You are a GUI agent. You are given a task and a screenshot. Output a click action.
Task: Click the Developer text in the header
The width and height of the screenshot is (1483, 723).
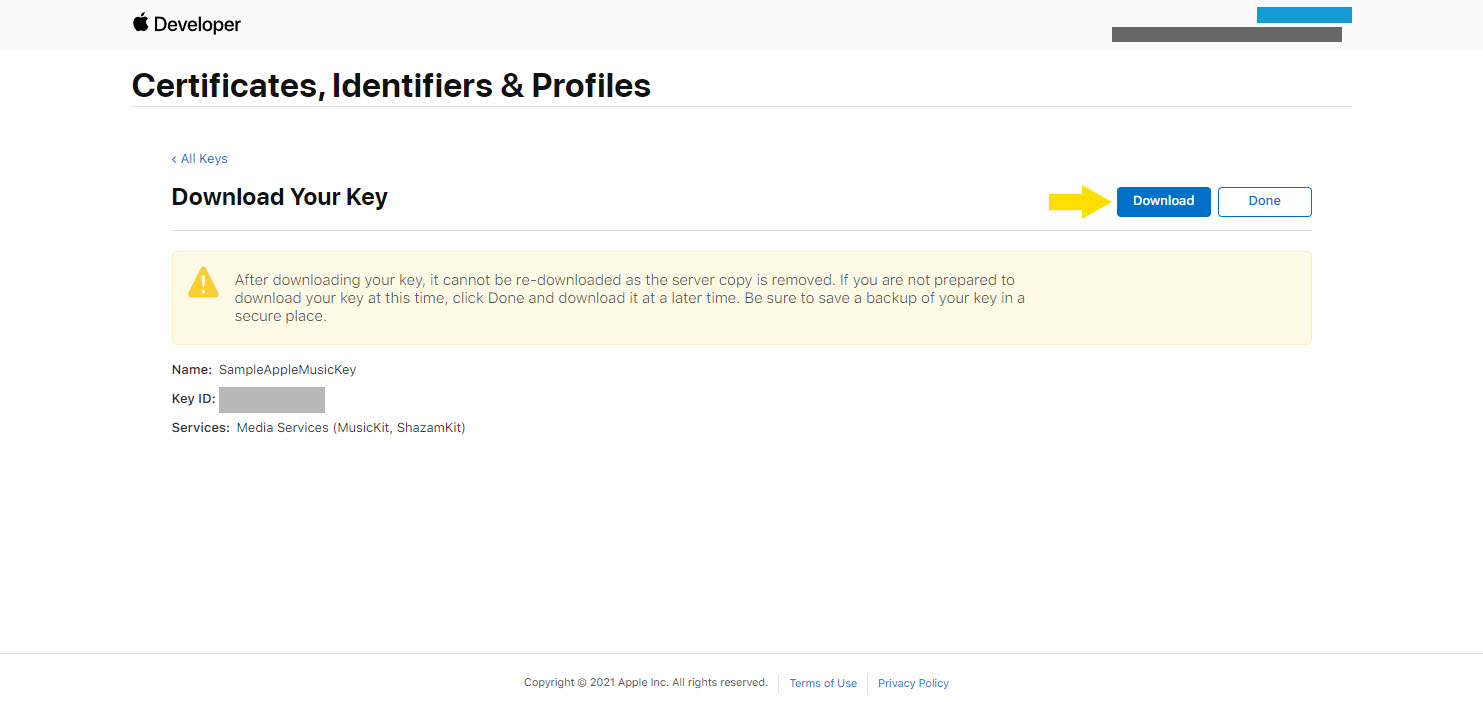click(x=197, y=24)
